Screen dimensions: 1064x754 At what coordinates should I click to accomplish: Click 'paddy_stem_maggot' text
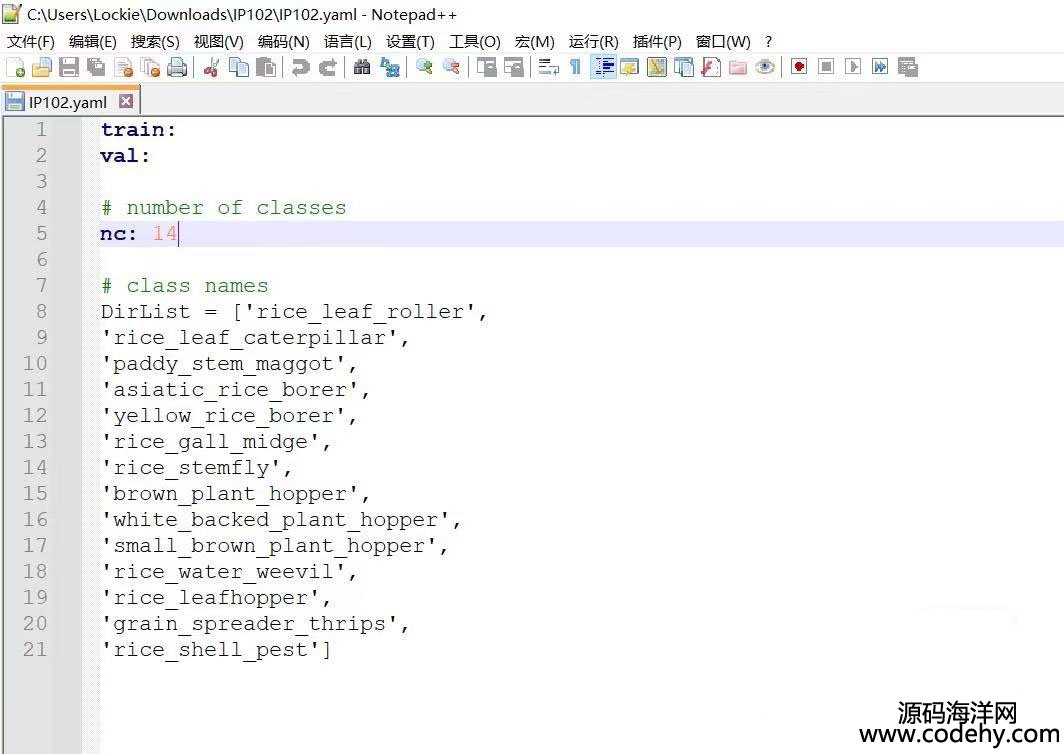(223, 364)
